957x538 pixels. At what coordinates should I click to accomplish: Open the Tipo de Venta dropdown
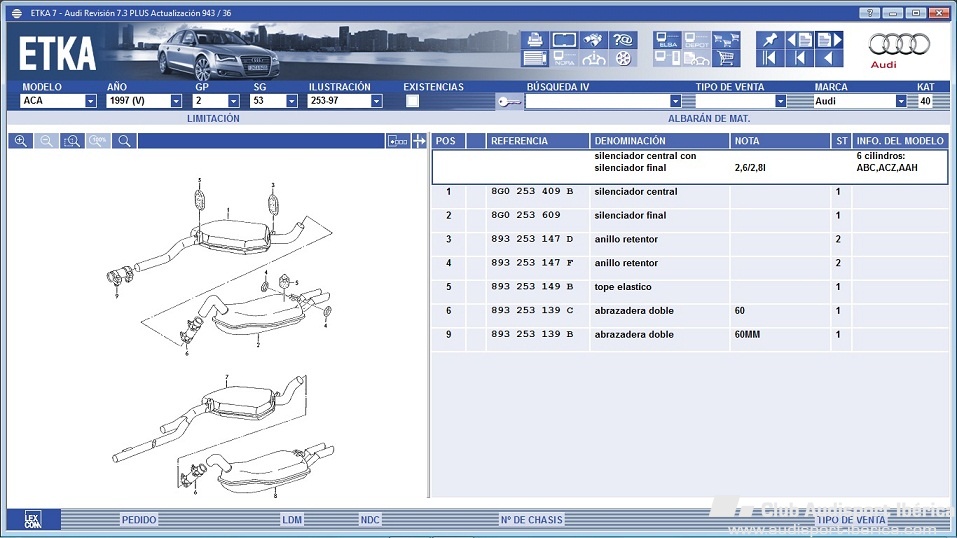(x=780, y=101)
